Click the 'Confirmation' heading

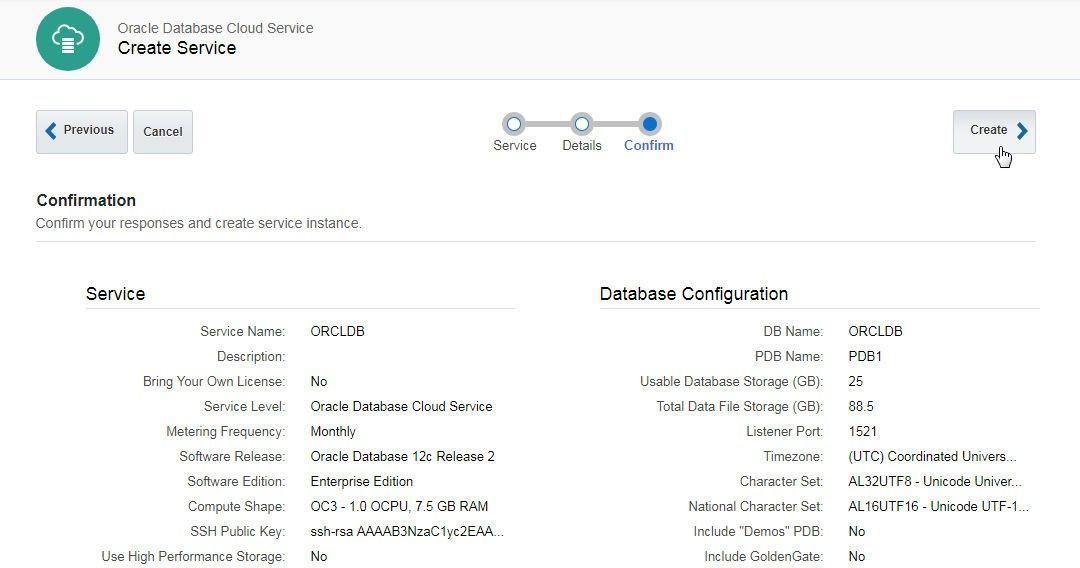pyautogui.click(x=86, y=200)
